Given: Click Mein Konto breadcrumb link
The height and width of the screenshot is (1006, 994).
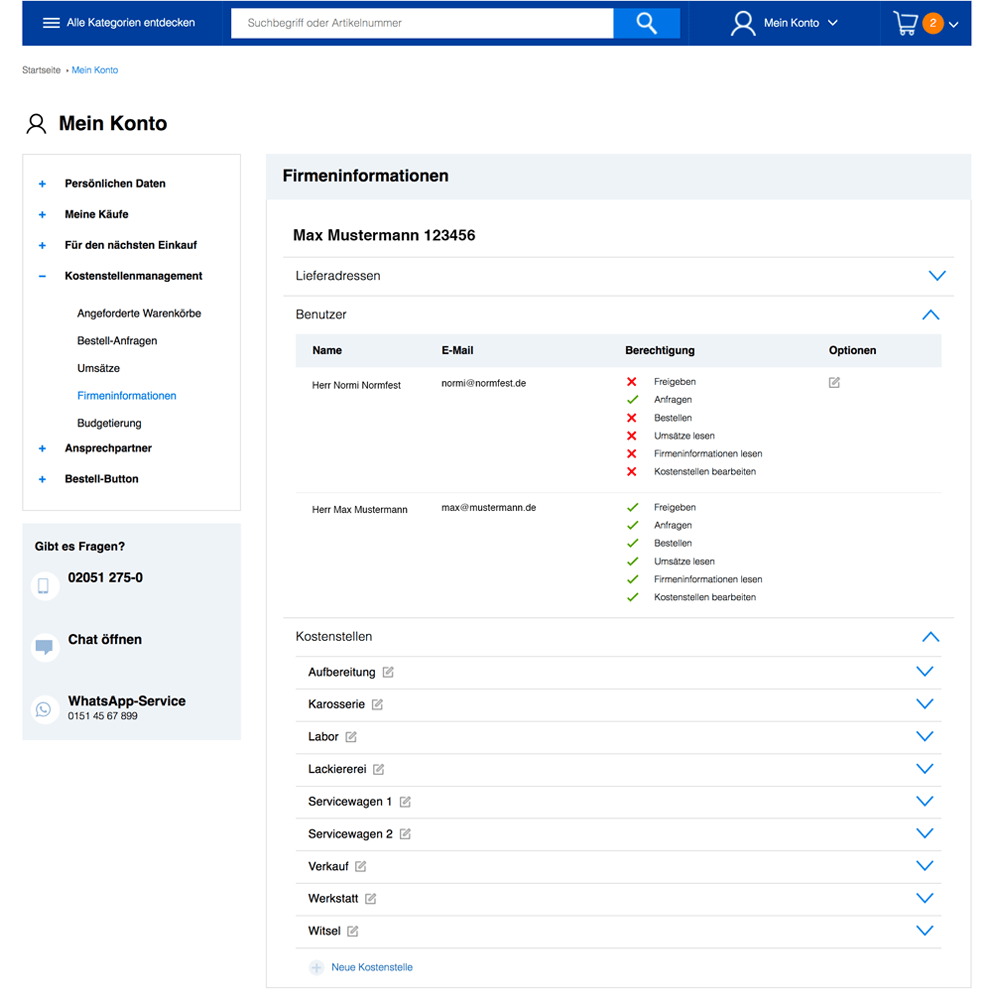Looking at the screenshot, I should point(95,70).
